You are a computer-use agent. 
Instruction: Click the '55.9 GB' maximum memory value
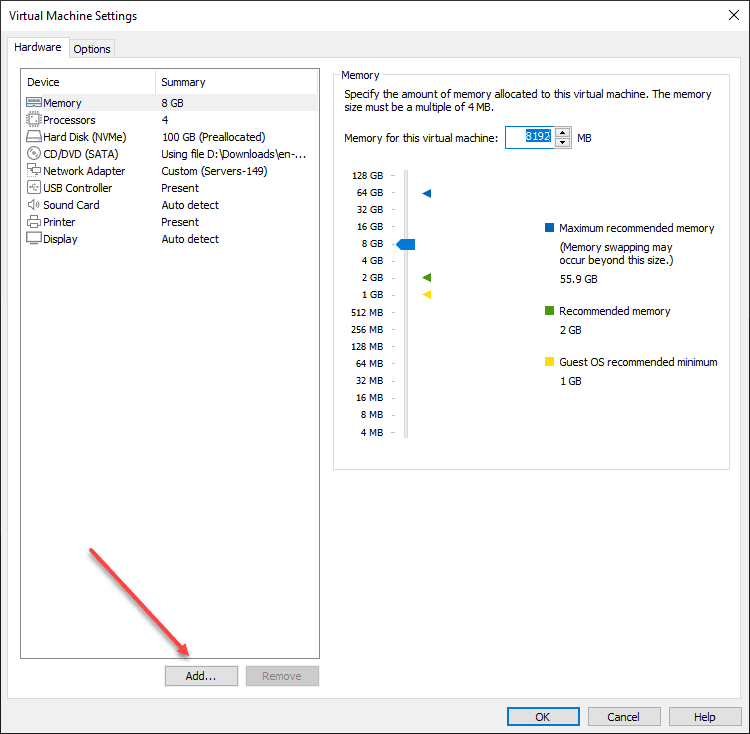(579, 279)
